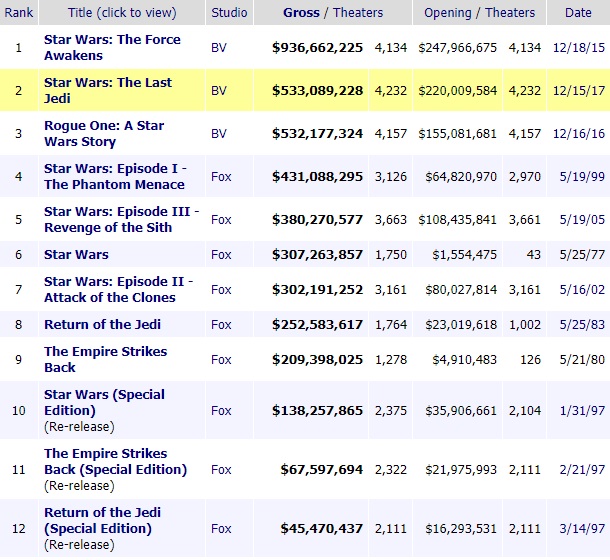This screenshot has height=560, width=610.
Task: Click the Return of the Jedi link in row 8
Action: point(102,324)
